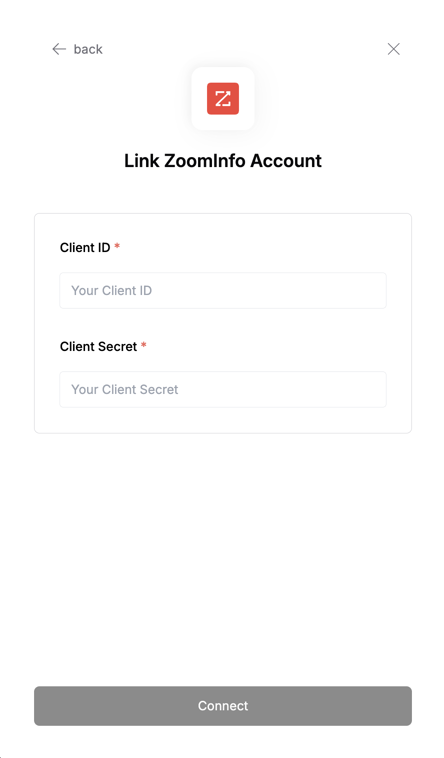Click the white tile around ZoomInfo logo

pos(223,99)
